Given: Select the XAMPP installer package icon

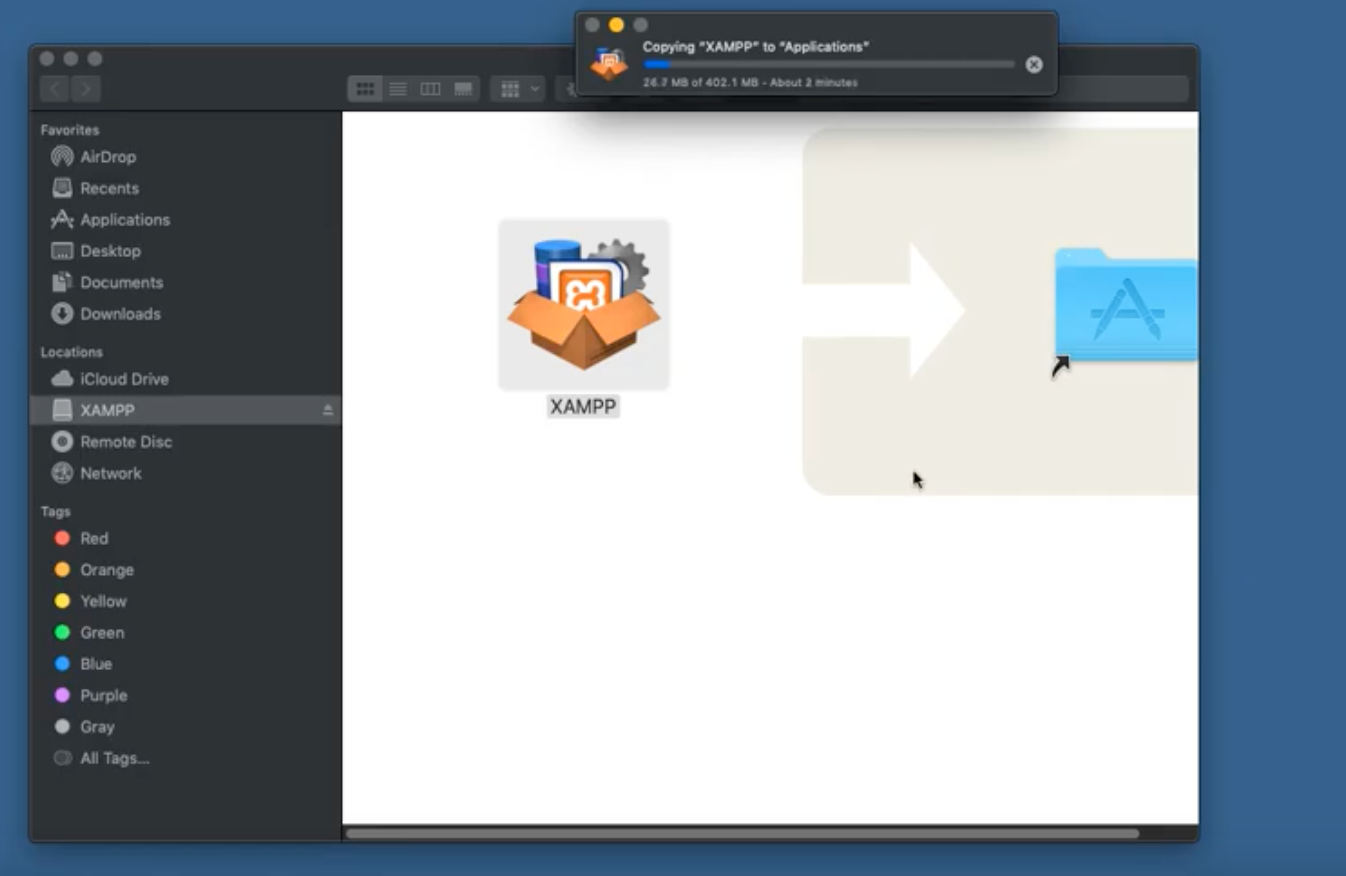Looking at the screenshot, I should click(x=584, y=304).
